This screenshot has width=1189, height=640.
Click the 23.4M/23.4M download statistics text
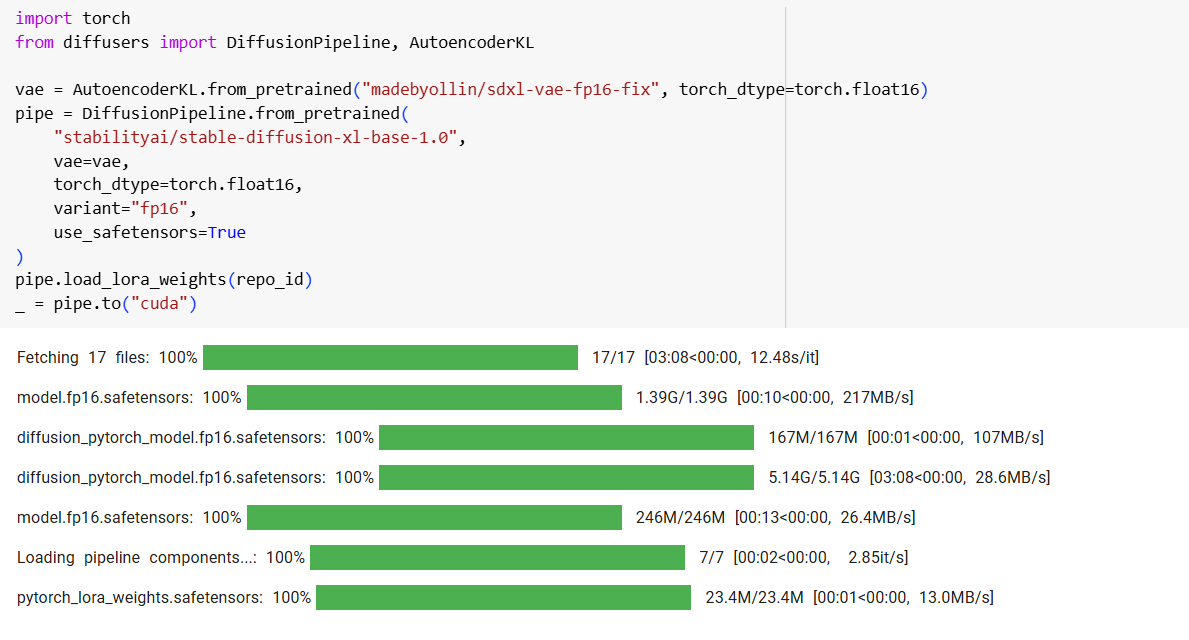849,597
